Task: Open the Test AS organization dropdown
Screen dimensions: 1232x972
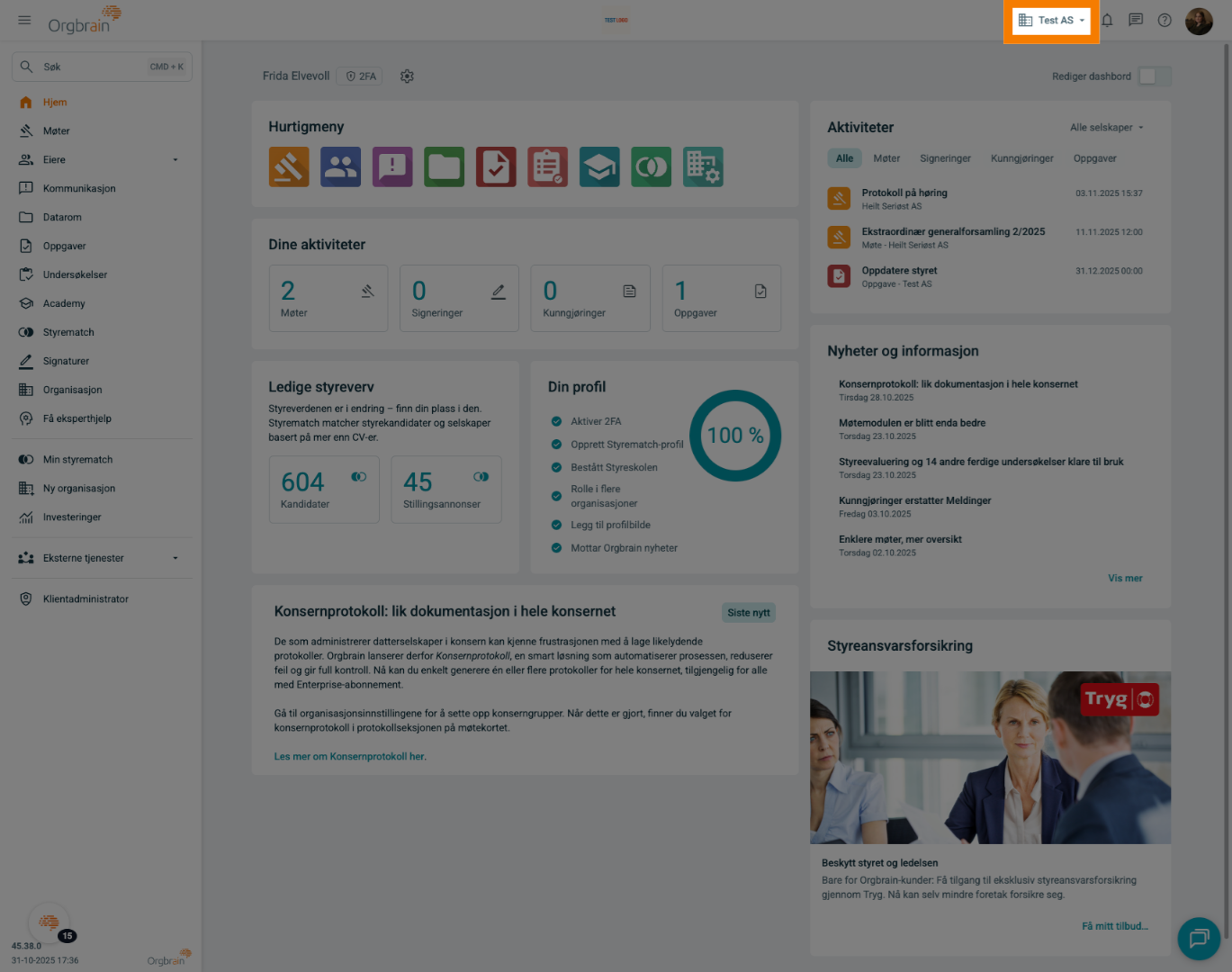Action: pyautogui.click(x=1051, y=20)
